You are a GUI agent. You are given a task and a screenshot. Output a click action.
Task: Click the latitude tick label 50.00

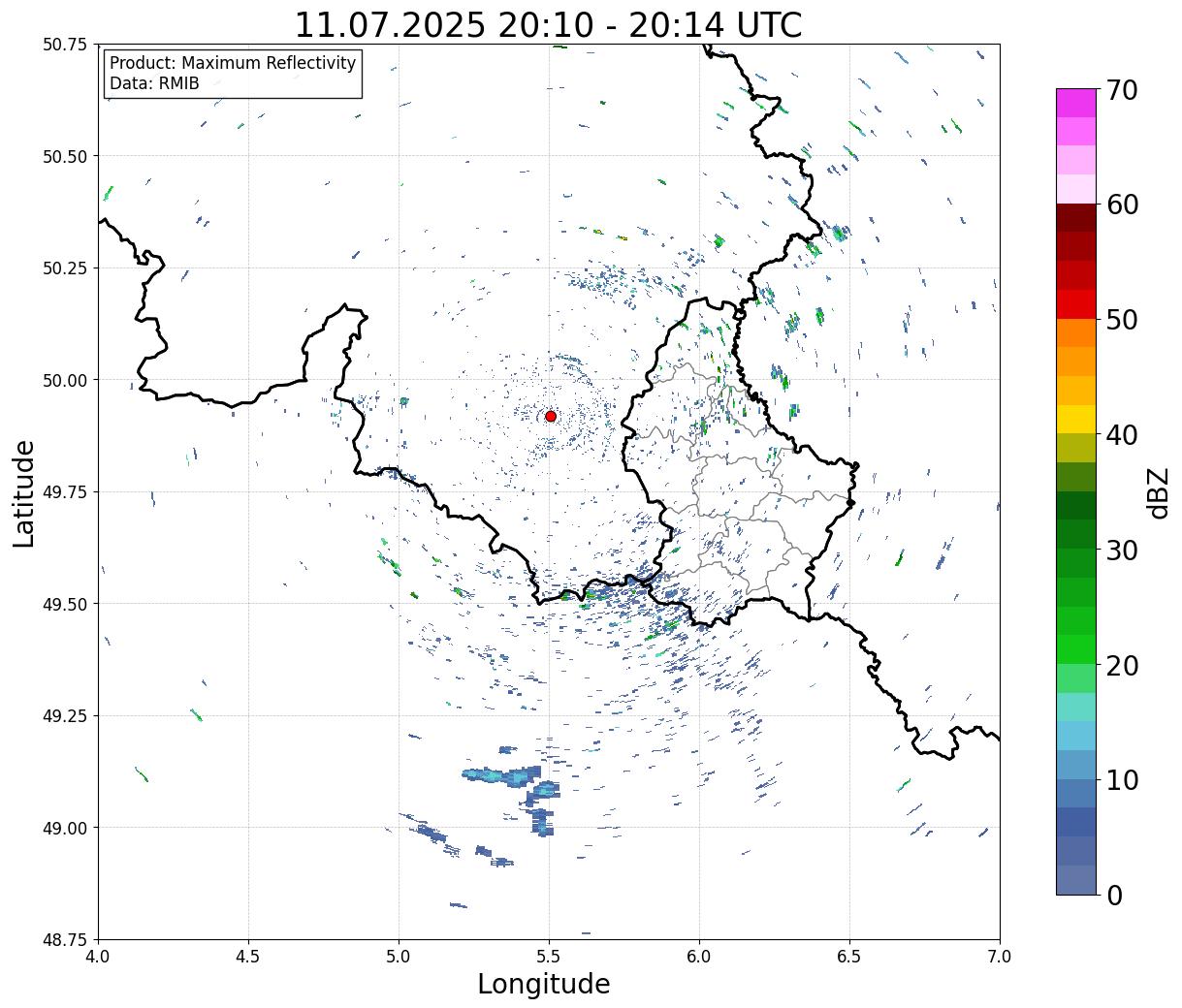pyautogui.click(x=65, y=380)
